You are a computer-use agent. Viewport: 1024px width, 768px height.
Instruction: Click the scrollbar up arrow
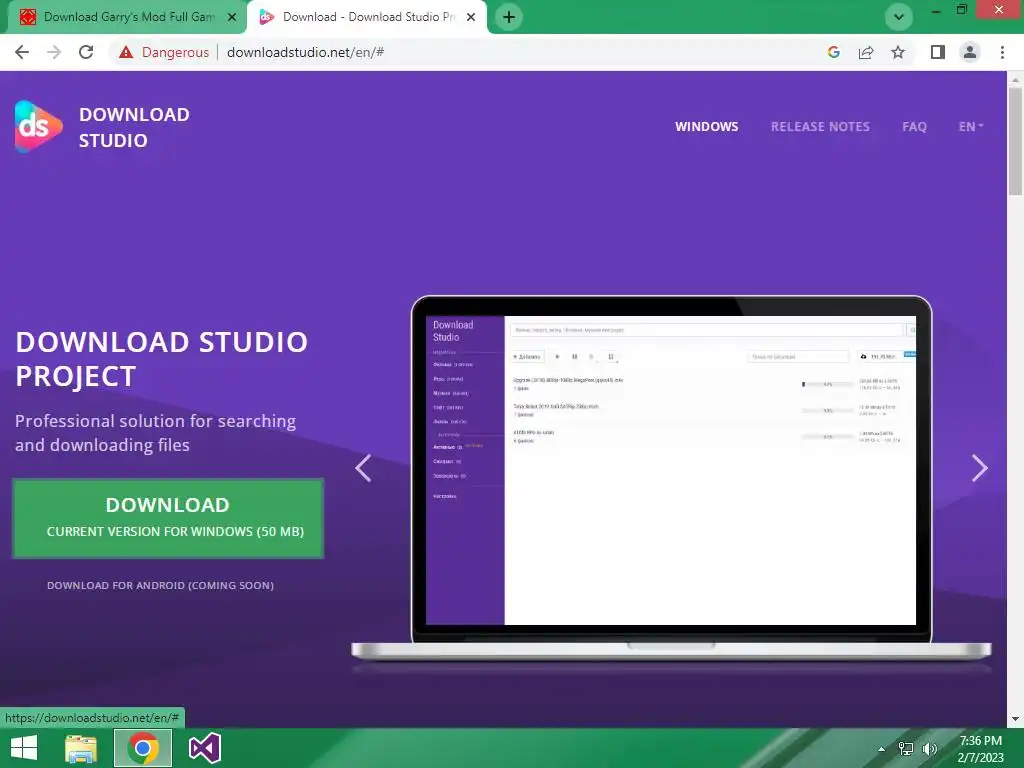pos(1015,79)
